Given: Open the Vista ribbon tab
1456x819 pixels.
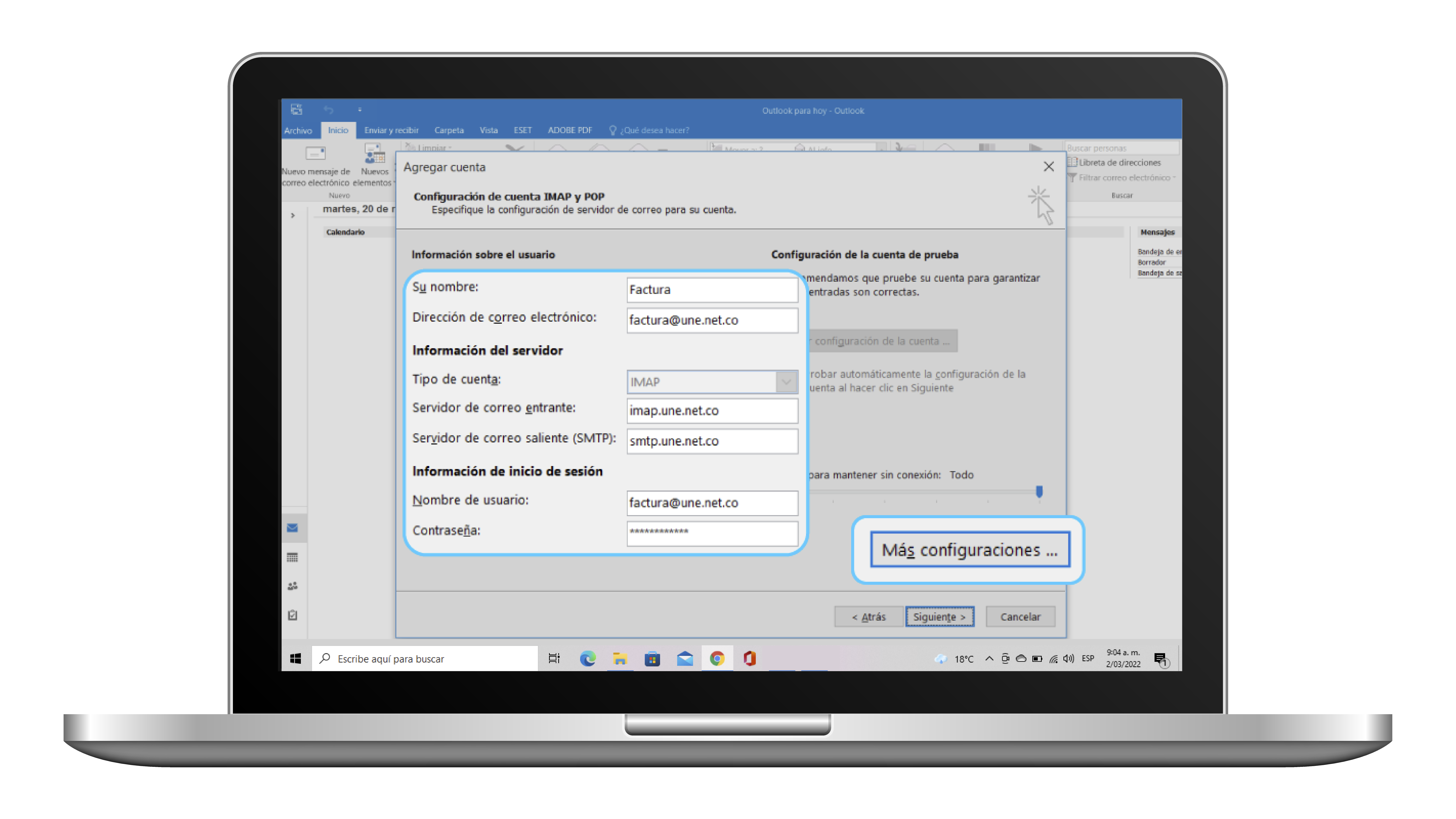Looking at the screenshot, I should pos(488,130).
